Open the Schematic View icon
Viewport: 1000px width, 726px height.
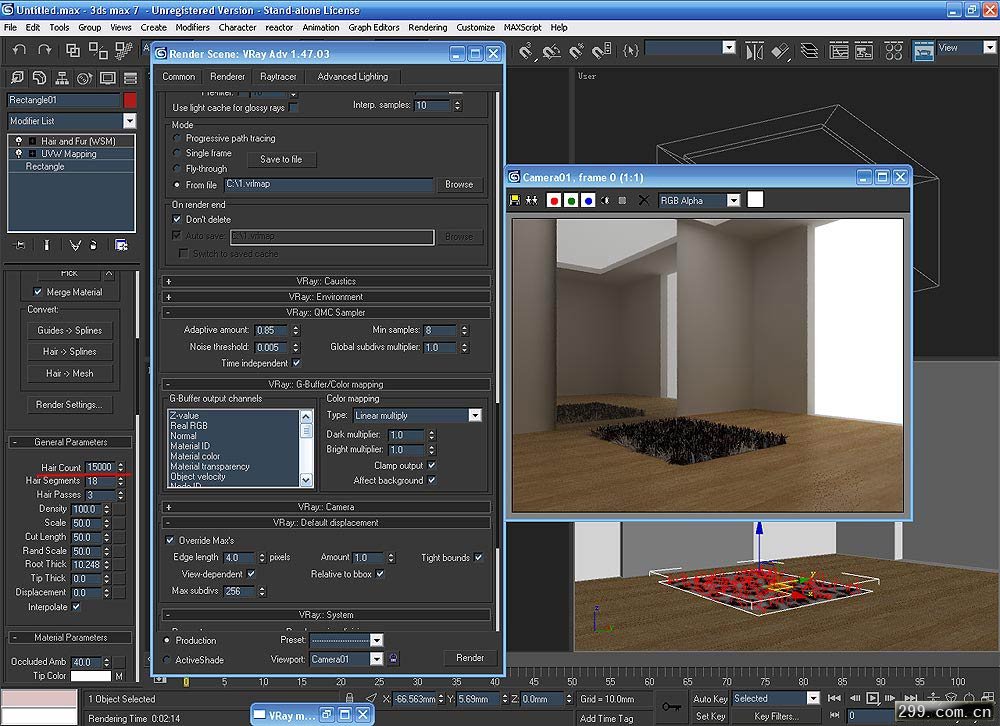[864, 50]
